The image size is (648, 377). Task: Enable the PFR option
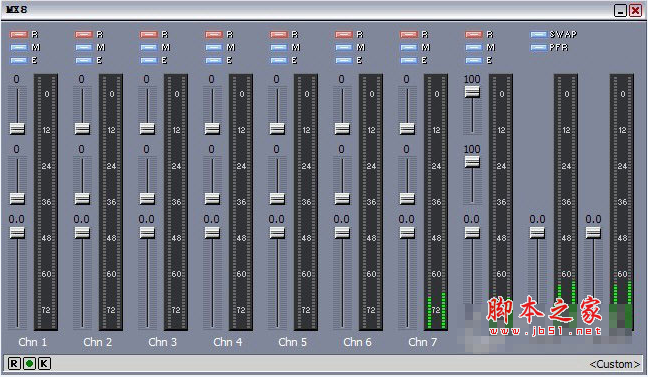click(539, 48)
